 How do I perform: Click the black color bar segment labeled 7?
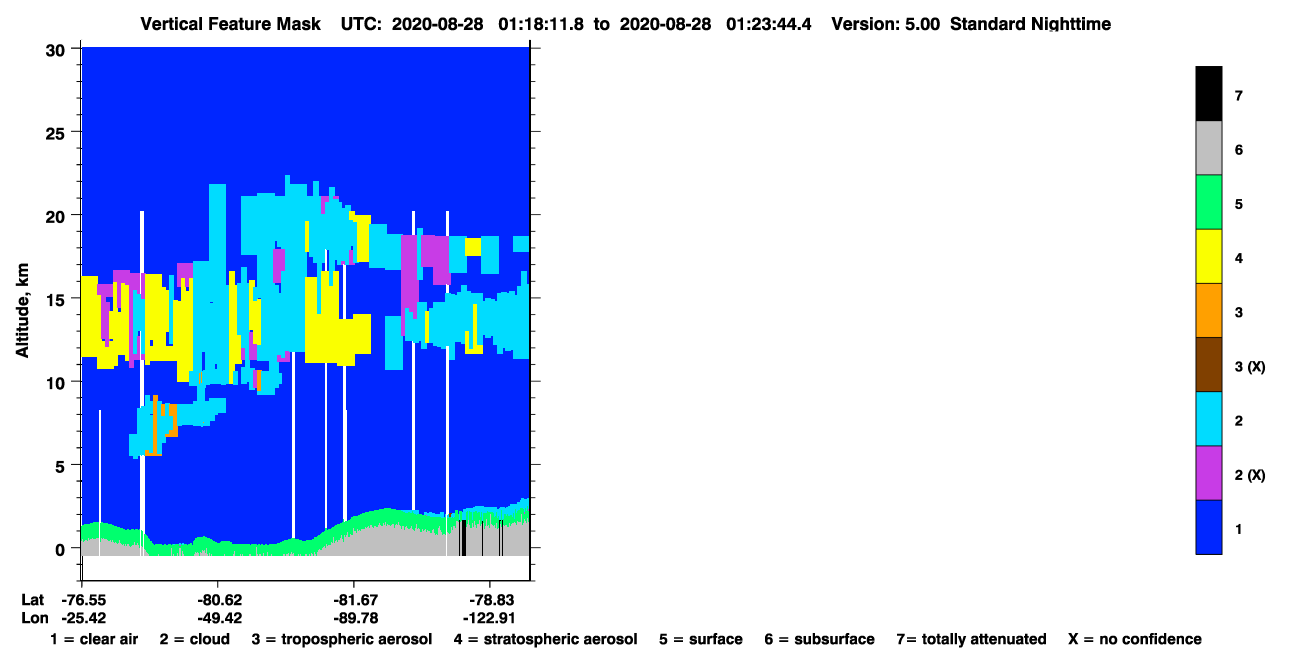point(1208,94)
